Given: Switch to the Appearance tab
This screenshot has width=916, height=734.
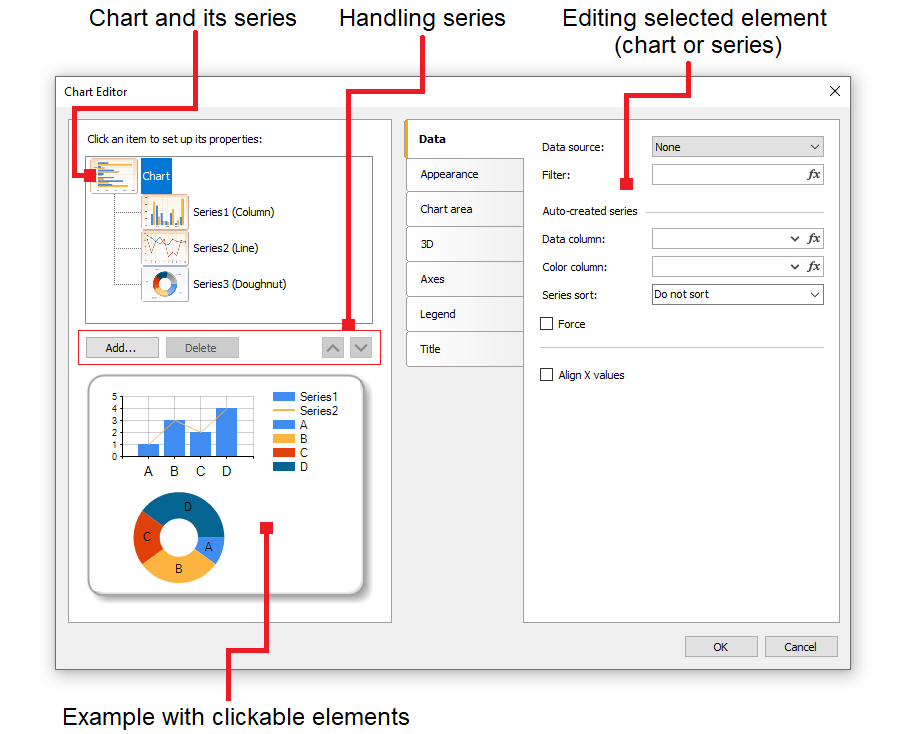Looking at the screenshot, I should click(x=450, y=174).
